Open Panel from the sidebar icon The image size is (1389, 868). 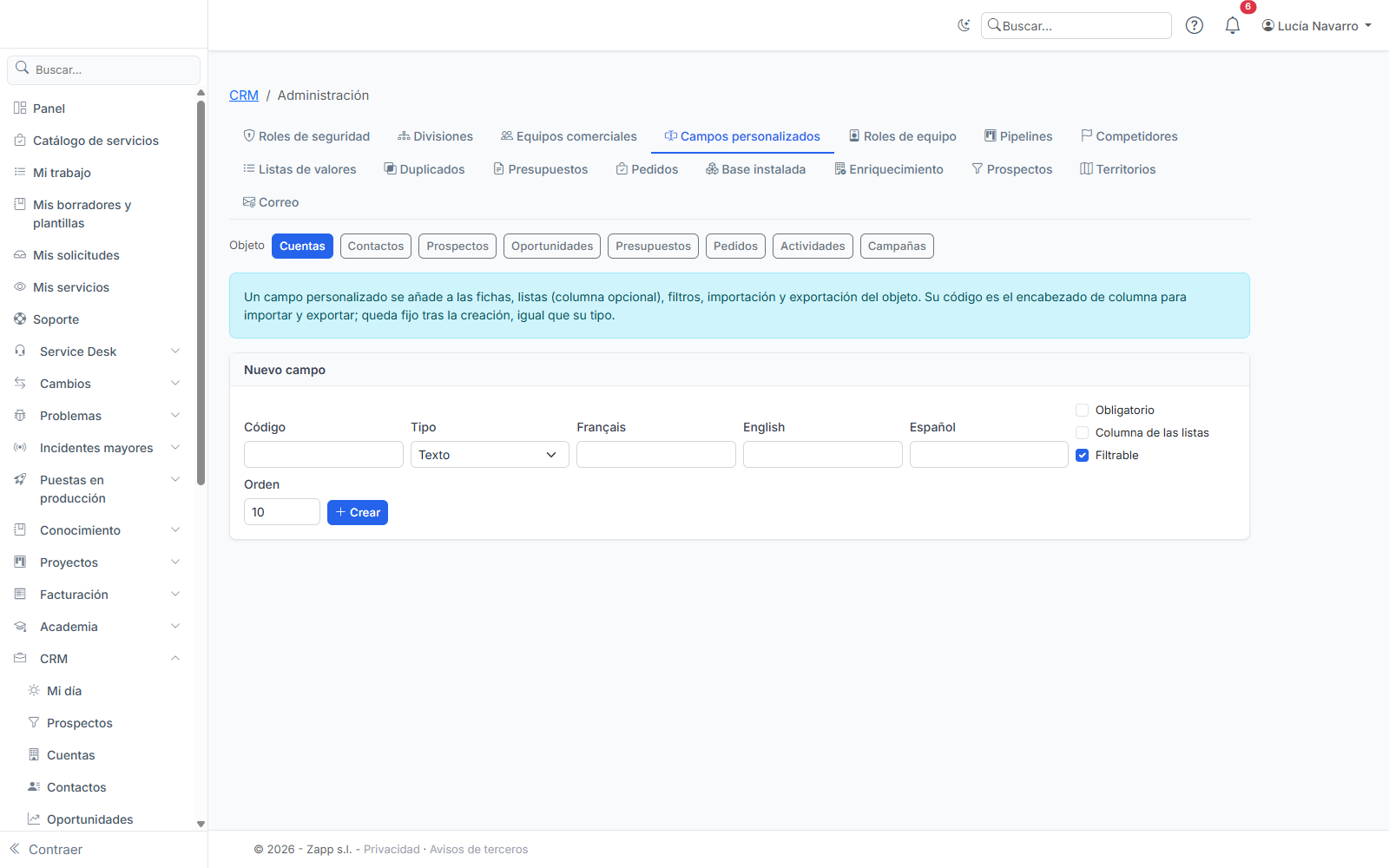(20, 108)
